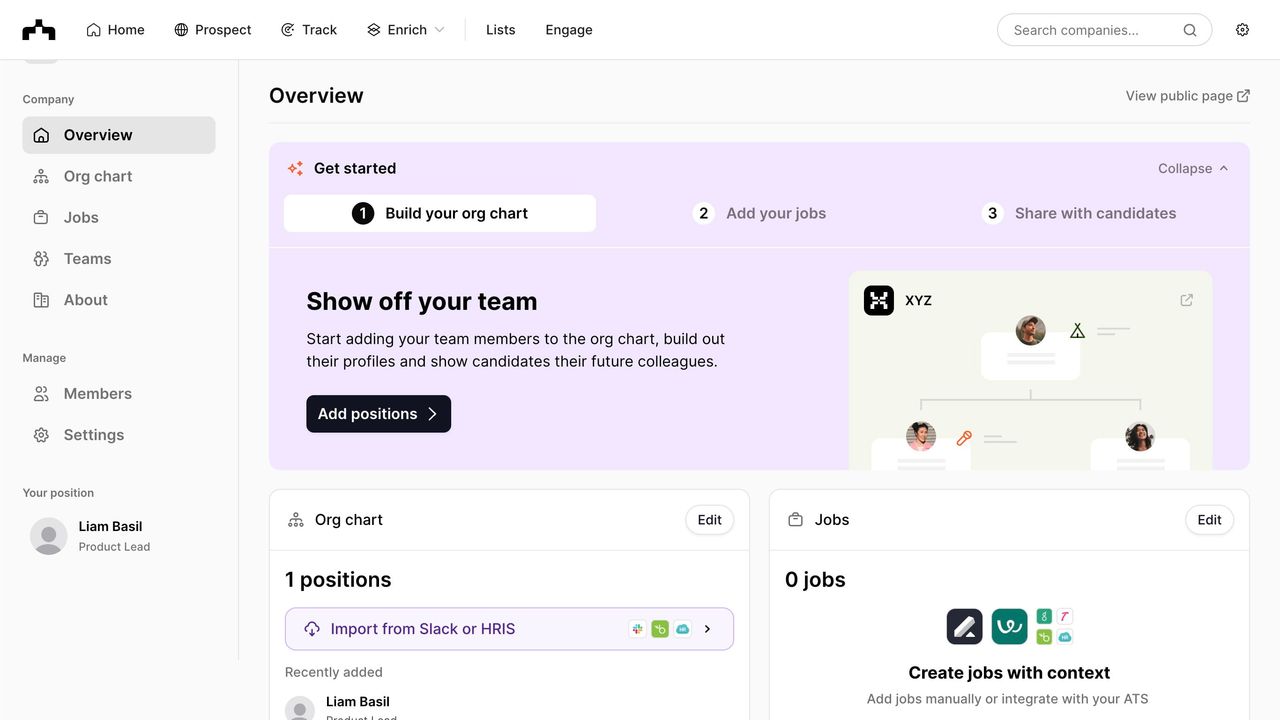Open settings via the top-right gear icon
Screen dimensions: 1280x720
pyautogui.click(x=1242, y=30)
